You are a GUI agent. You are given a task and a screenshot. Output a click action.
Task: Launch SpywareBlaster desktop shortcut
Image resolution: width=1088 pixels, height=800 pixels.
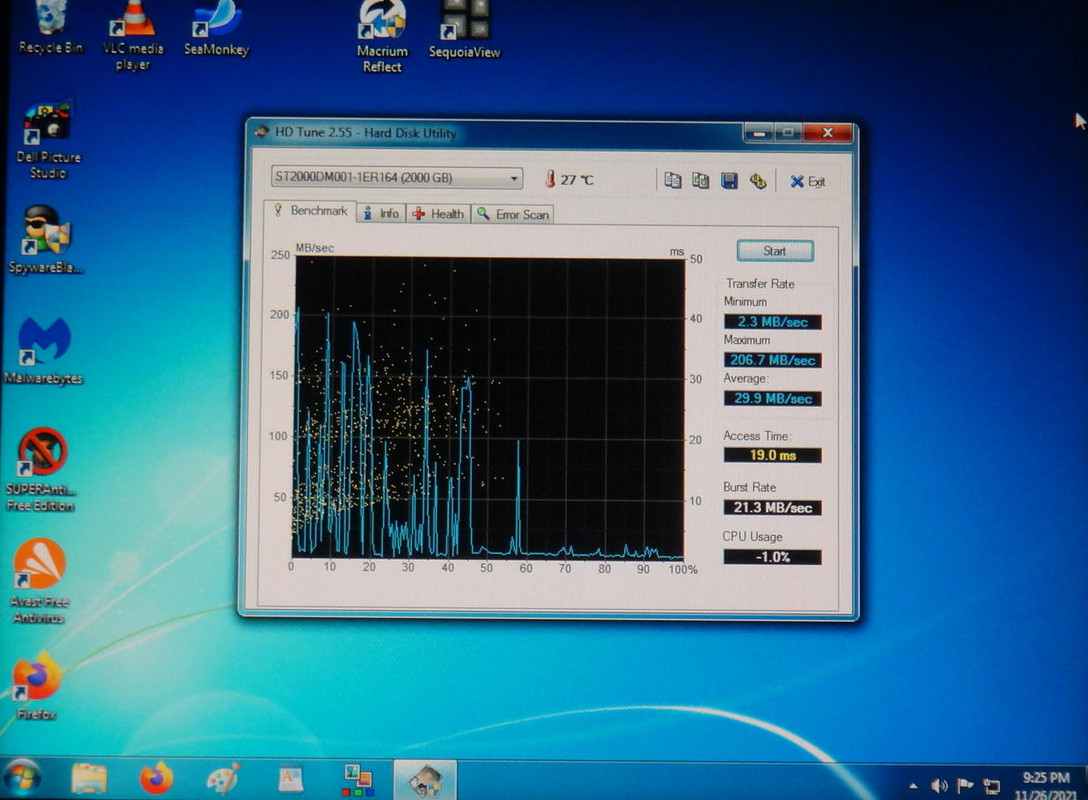click(45, 240)
